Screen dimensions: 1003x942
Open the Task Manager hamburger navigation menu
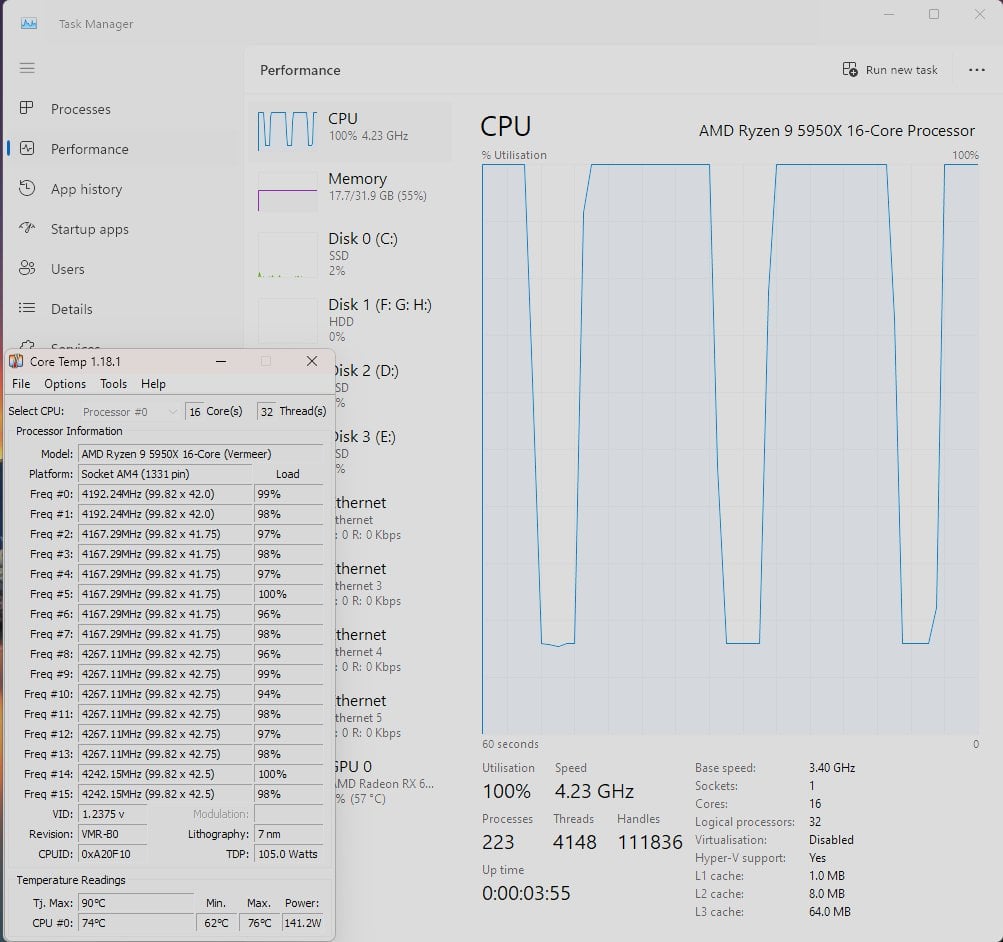tap(27, 68)
